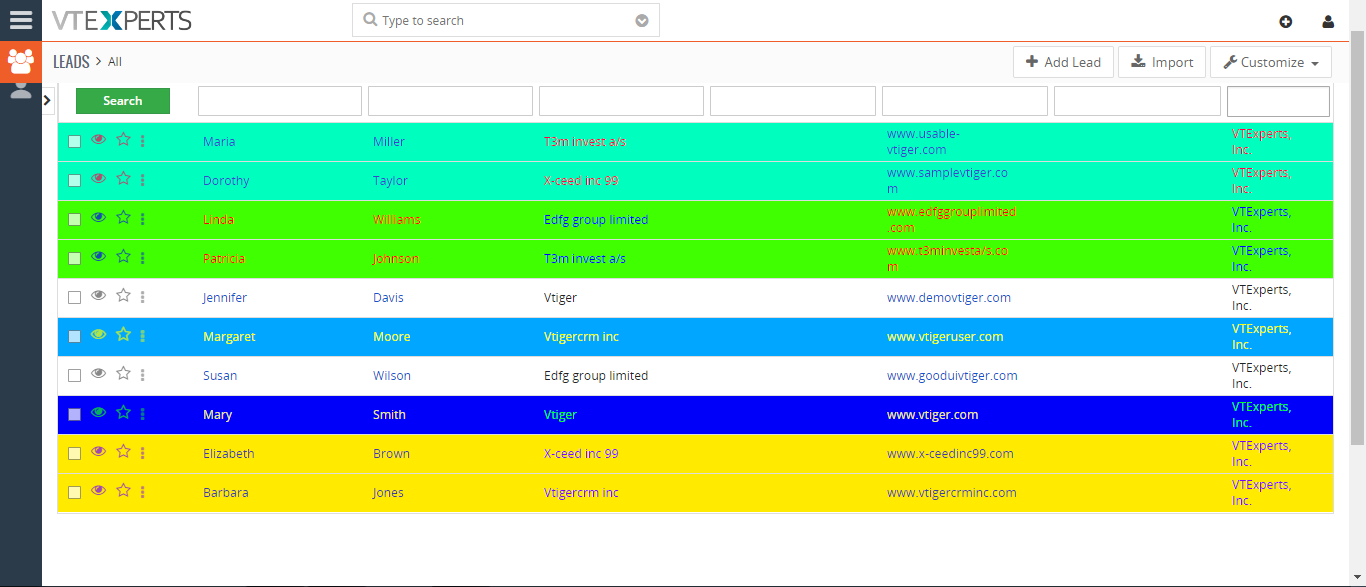The image size is (1366, 587).
Task: Select the Dorothy Taylor row checkbox
Action: (74, 181)
